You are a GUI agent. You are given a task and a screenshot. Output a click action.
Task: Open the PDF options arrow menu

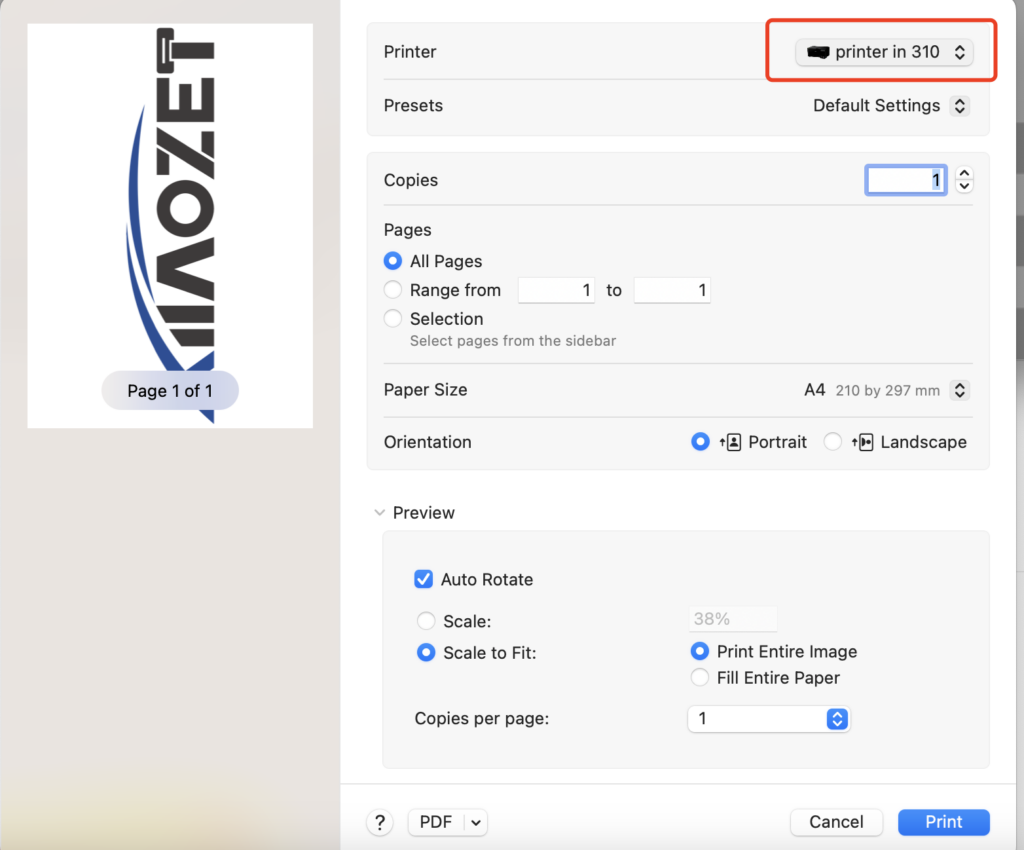[476, 822]
